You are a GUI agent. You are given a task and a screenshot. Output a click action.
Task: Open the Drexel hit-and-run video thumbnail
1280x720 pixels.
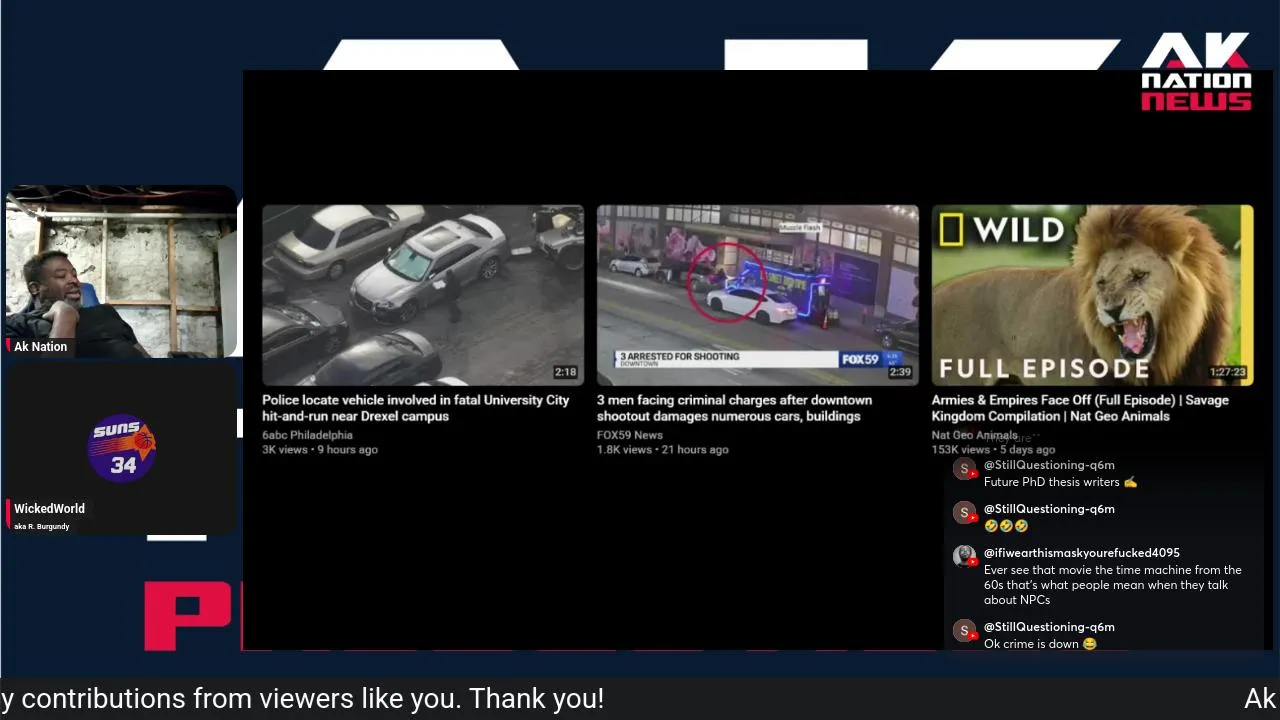point(423,295)
